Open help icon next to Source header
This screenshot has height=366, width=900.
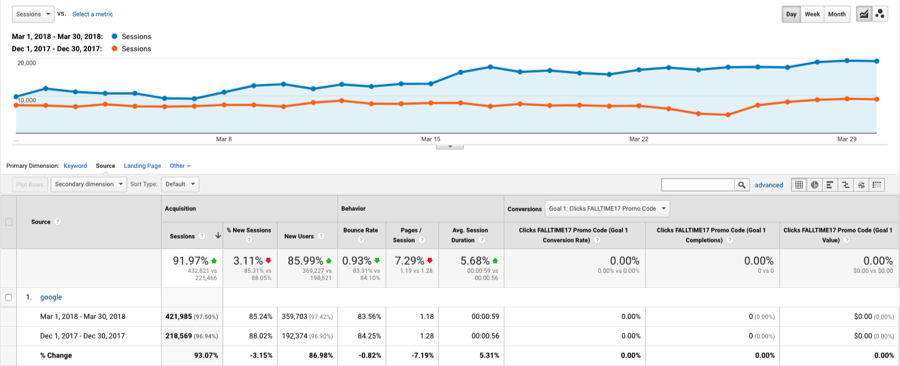[x=58, y=222]
